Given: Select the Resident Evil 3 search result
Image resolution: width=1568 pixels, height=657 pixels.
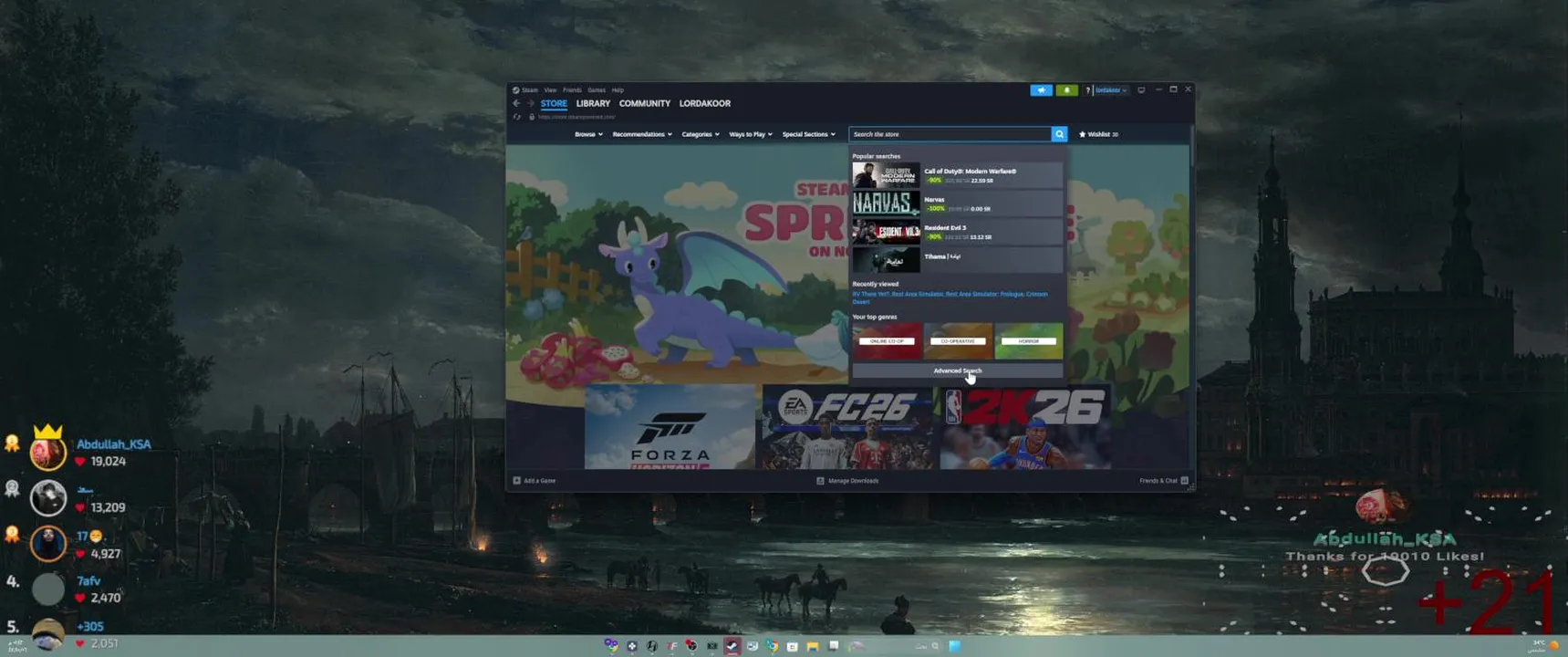Looking at the screenshot, I should click(957, 232).
